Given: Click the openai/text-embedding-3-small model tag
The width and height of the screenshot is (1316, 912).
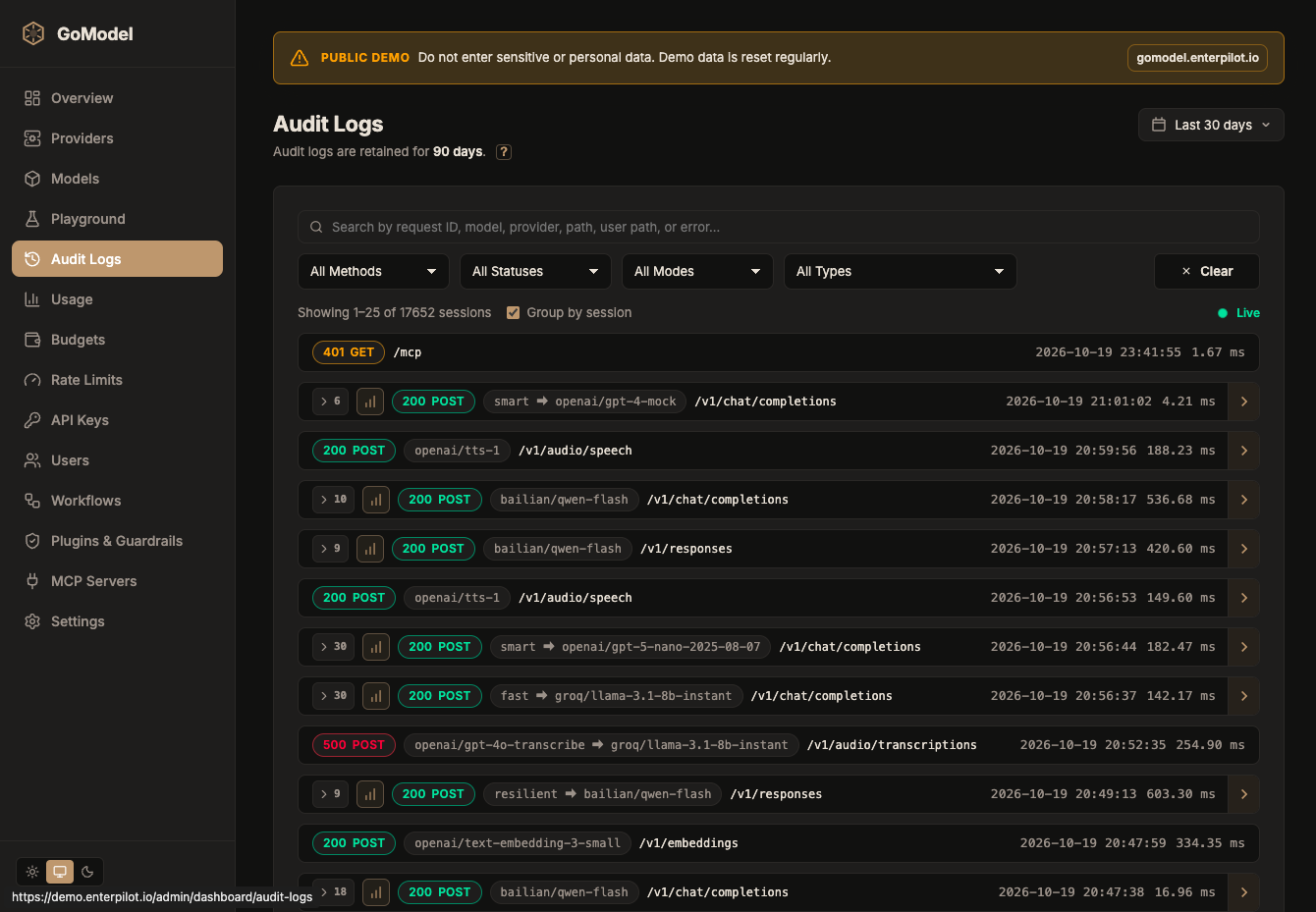Looking at the screenshot, I should [x=518, y=843].
